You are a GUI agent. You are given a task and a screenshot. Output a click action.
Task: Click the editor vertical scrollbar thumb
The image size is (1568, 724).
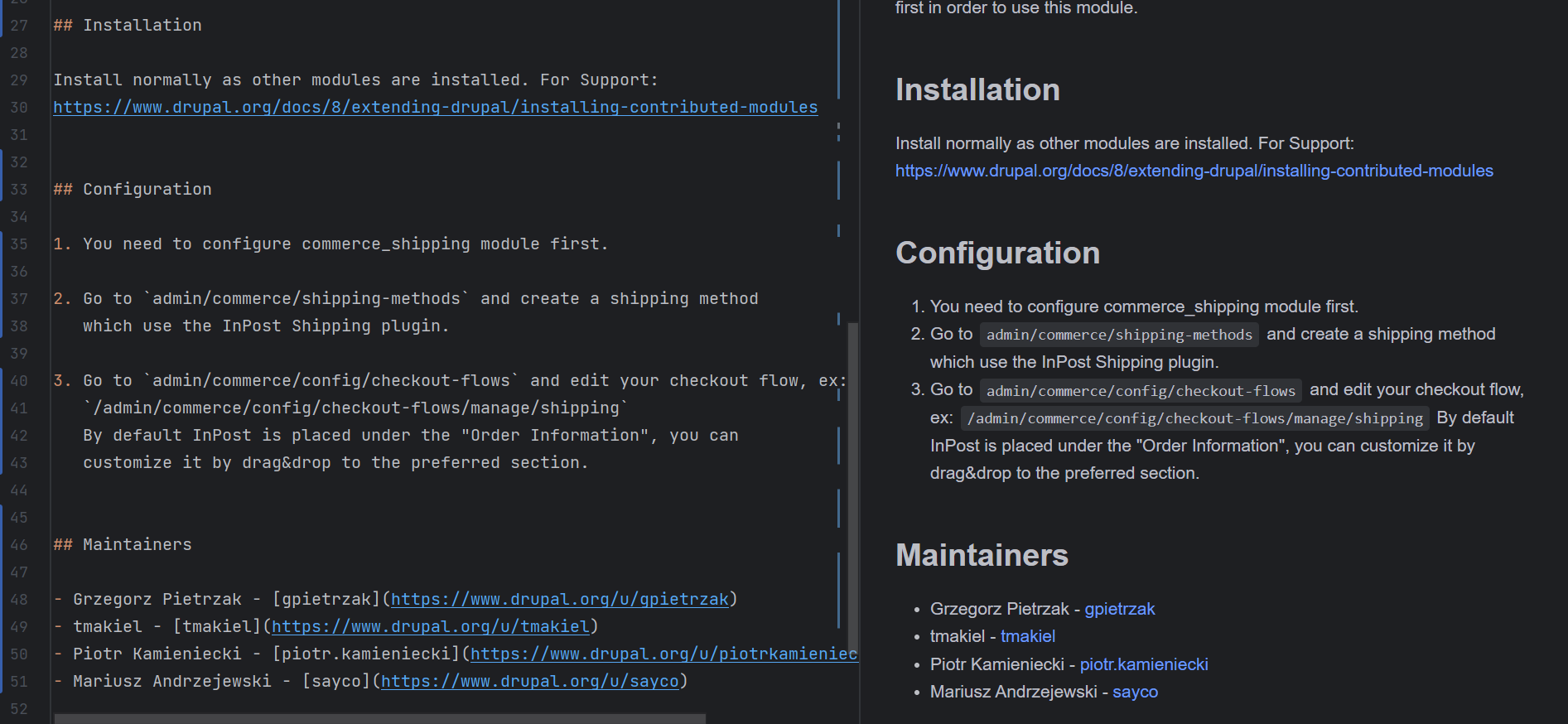[x=852, y=489]
